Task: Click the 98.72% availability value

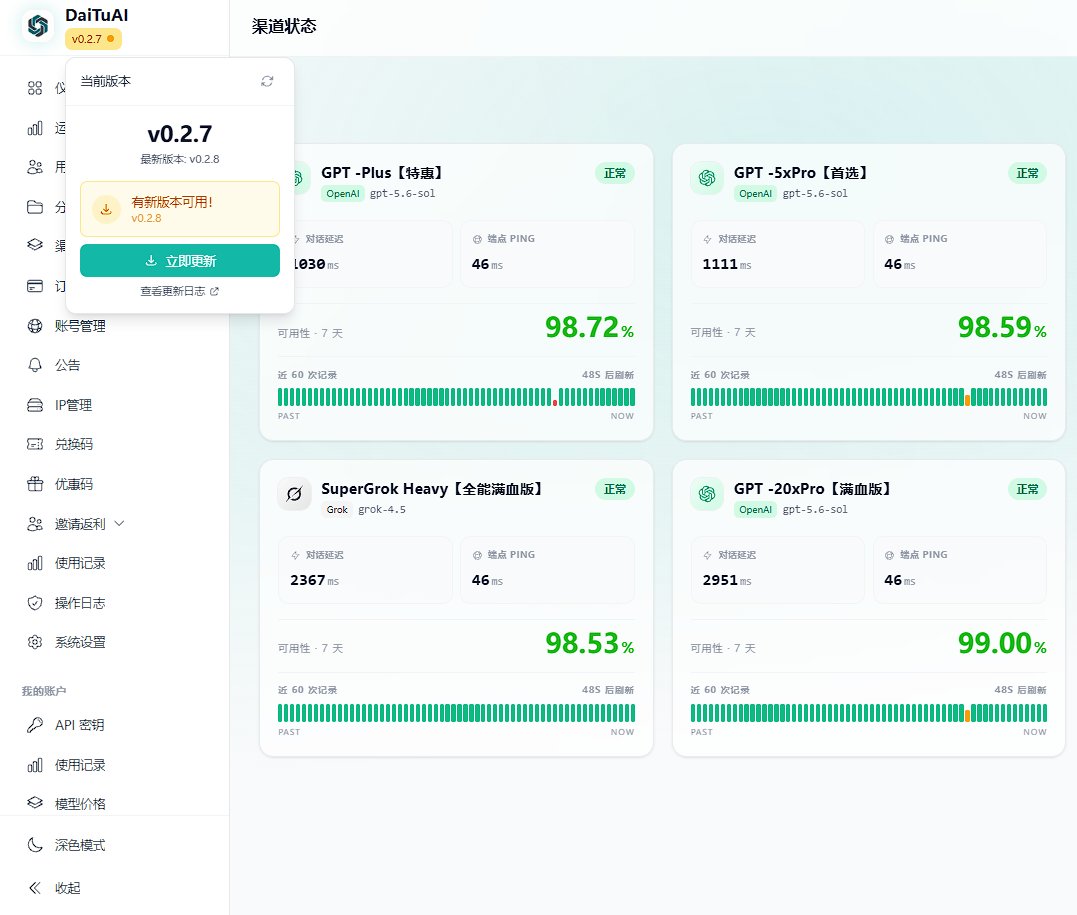Action: 589,327
